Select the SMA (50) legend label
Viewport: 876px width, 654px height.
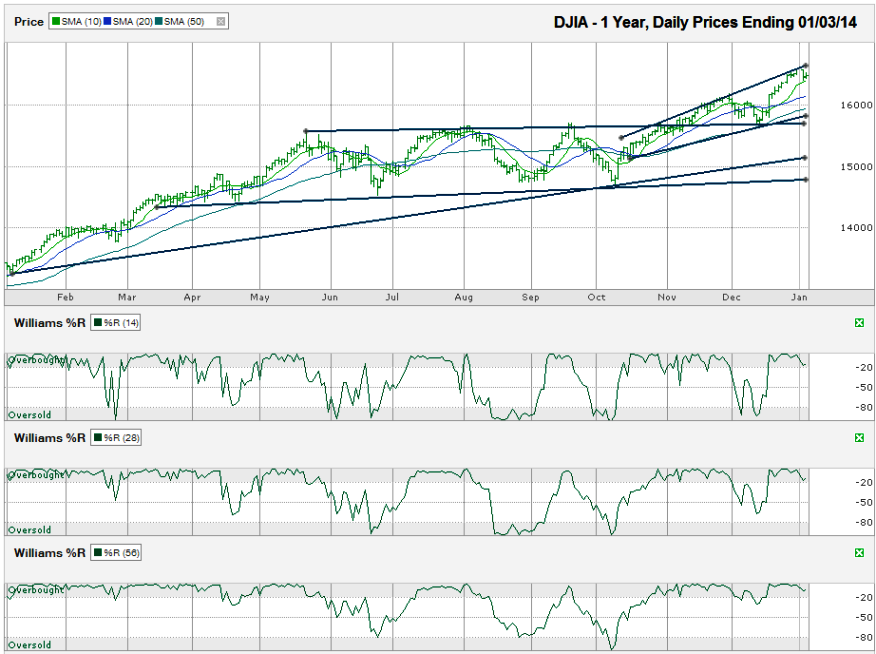[184, 22]
